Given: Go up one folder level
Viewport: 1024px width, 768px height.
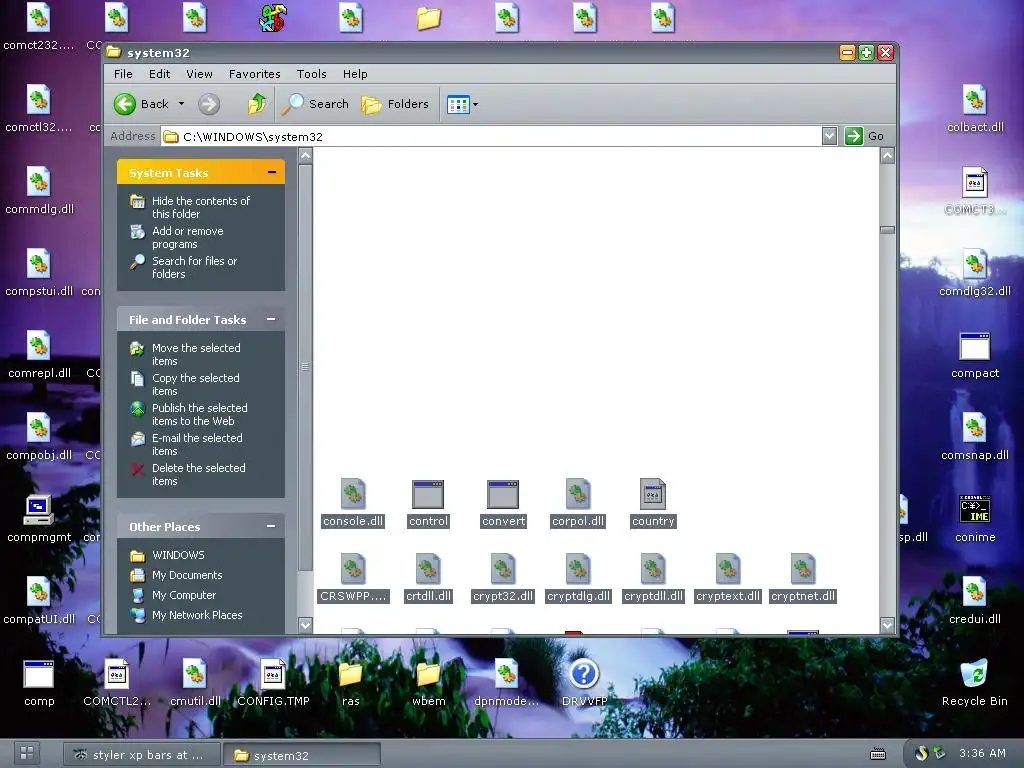Looking at the screenshot, I should 257,104.
